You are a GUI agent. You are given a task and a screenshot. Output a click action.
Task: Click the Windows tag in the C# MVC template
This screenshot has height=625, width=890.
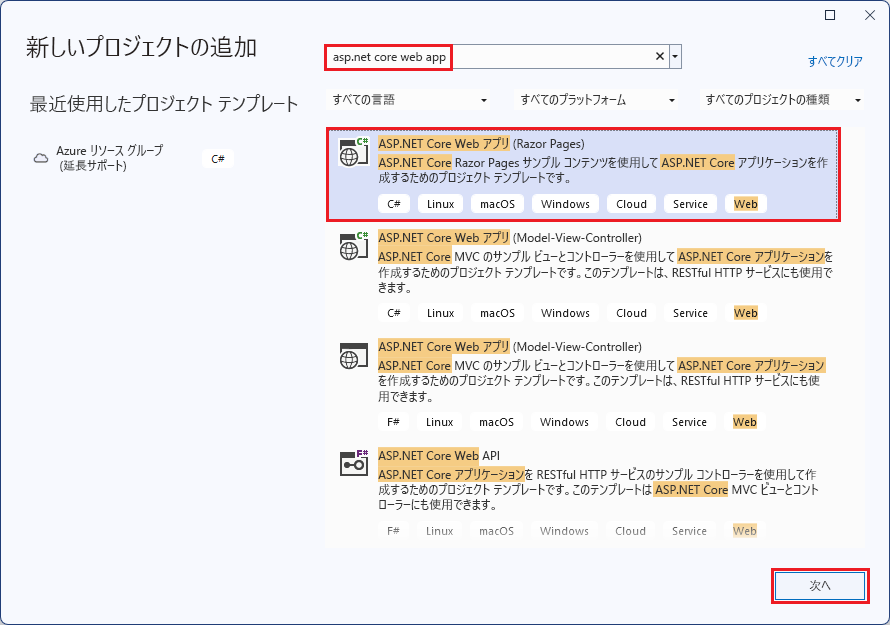(x=565, y=313)
